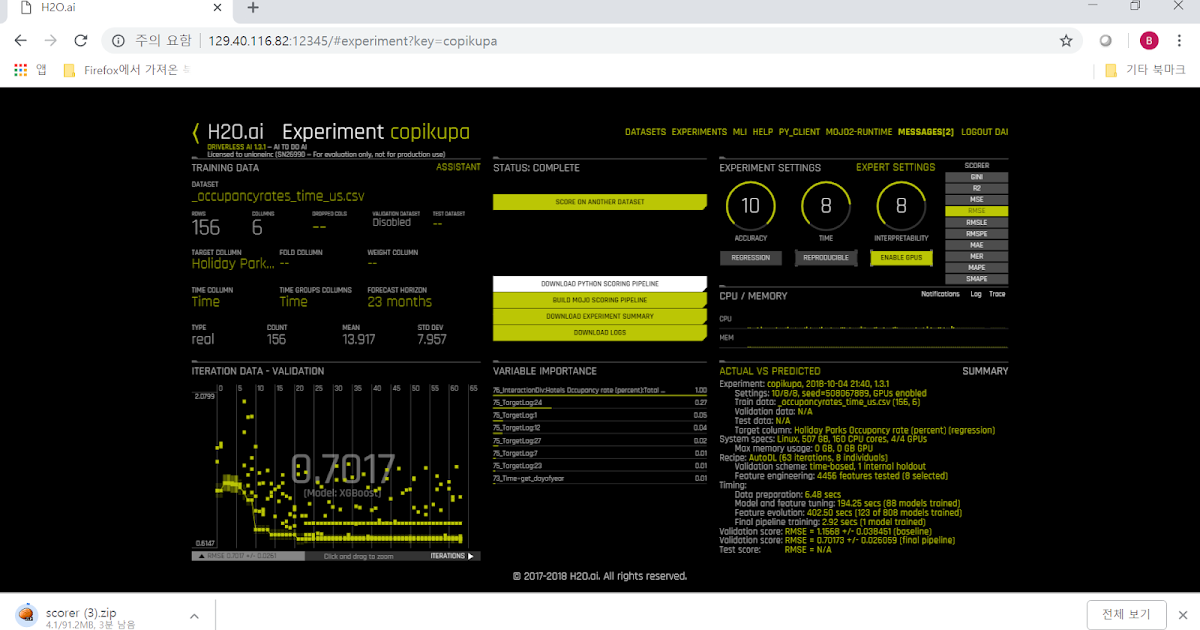Close the downloads bar
Image resolution: width=1200 pixels, height=630 pixels.
click(x=1181, y=614)
